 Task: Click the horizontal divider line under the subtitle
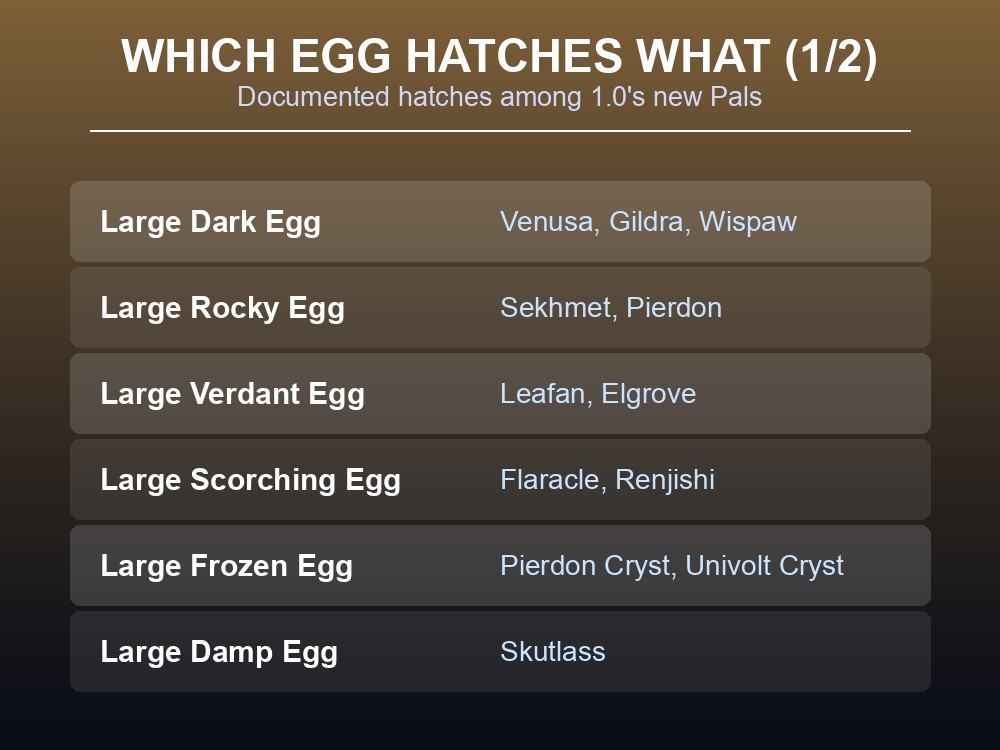point(500,131)
